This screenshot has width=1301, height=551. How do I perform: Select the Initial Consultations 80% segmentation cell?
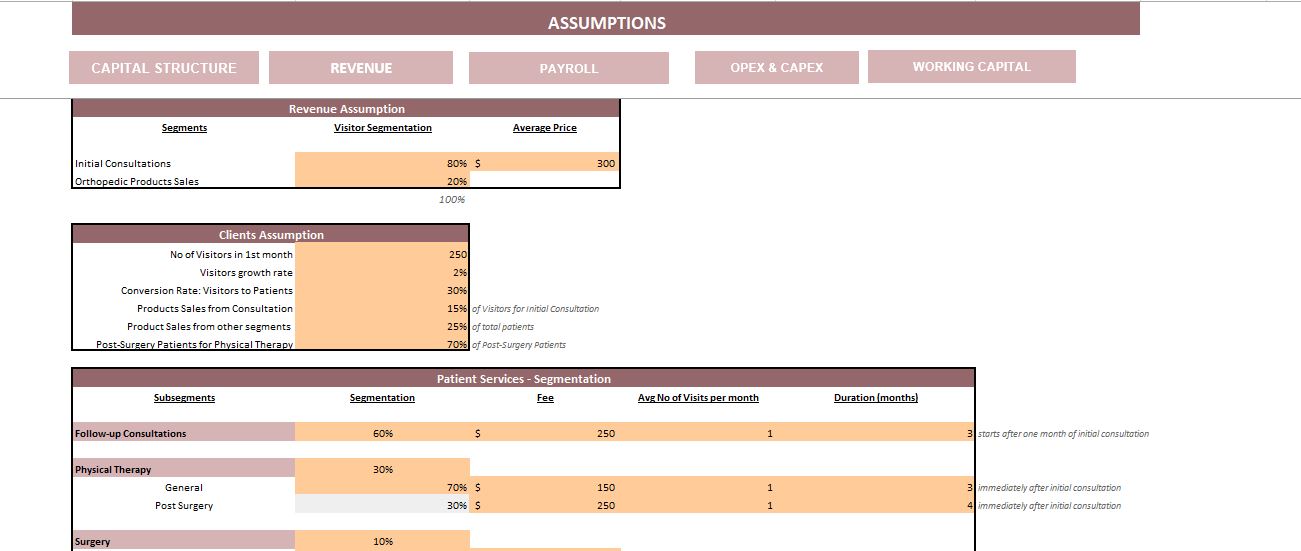pyautogui.click(x=382, y=163)
